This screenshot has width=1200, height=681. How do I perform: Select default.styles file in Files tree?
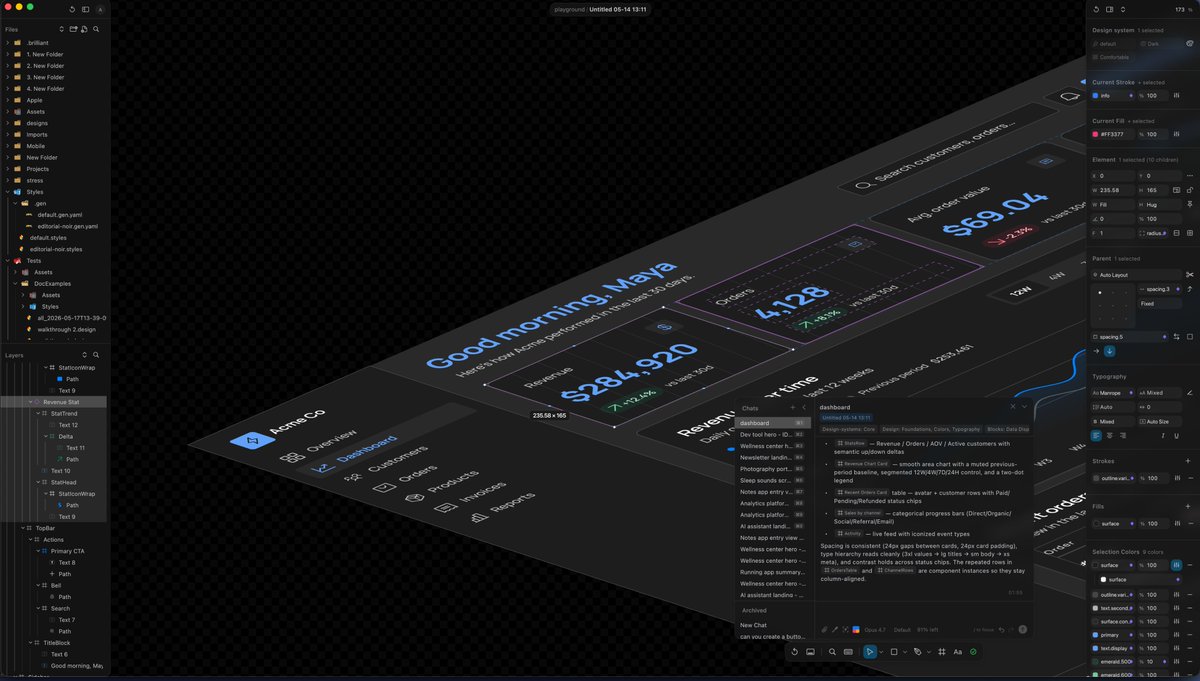(48, 238)
